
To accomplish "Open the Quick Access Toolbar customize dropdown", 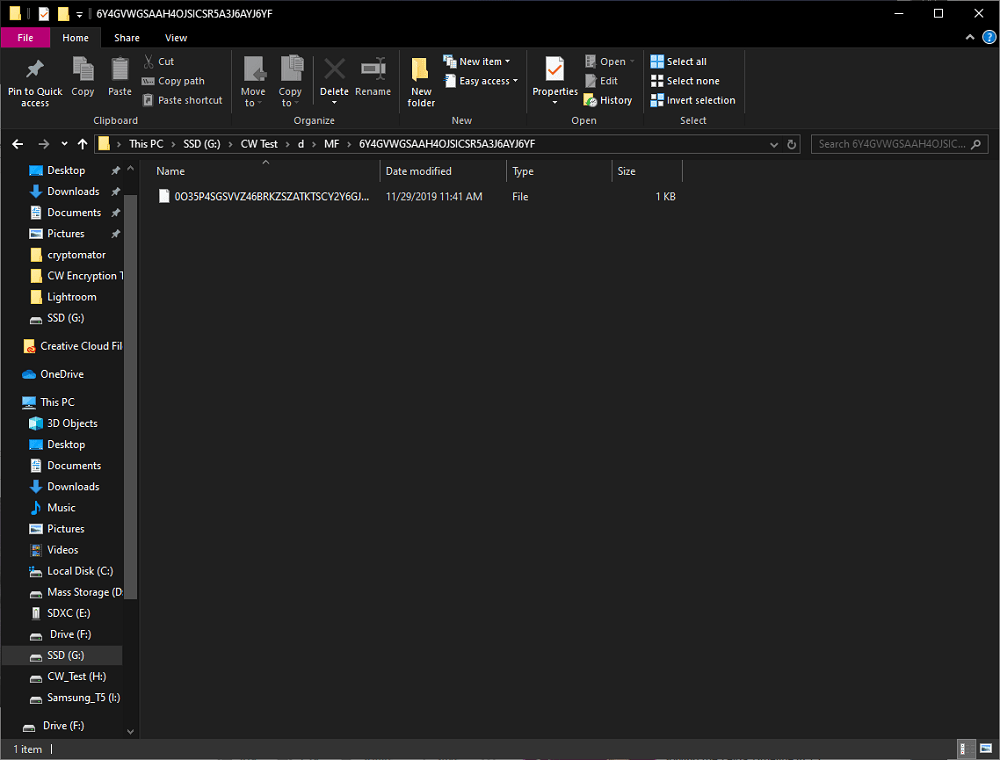I will point(79,14).
